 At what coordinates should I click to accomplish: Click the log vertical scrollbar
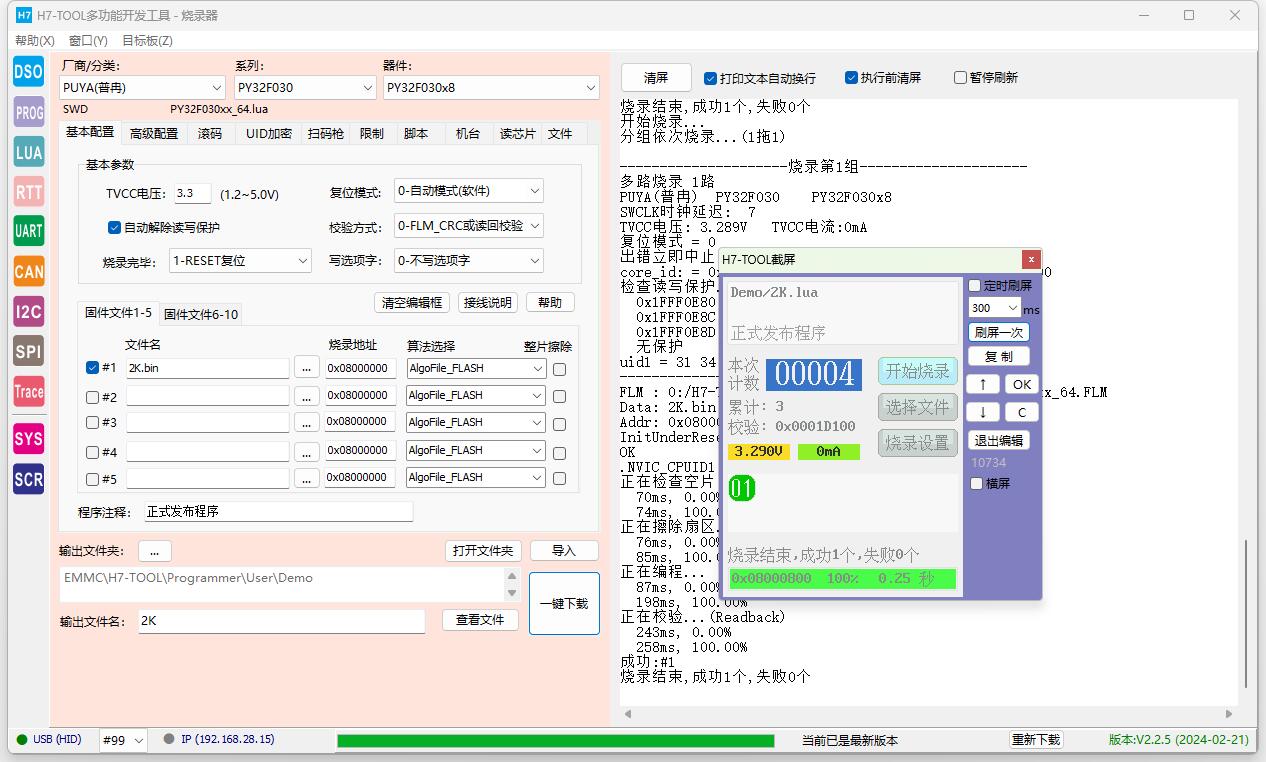1246,613
